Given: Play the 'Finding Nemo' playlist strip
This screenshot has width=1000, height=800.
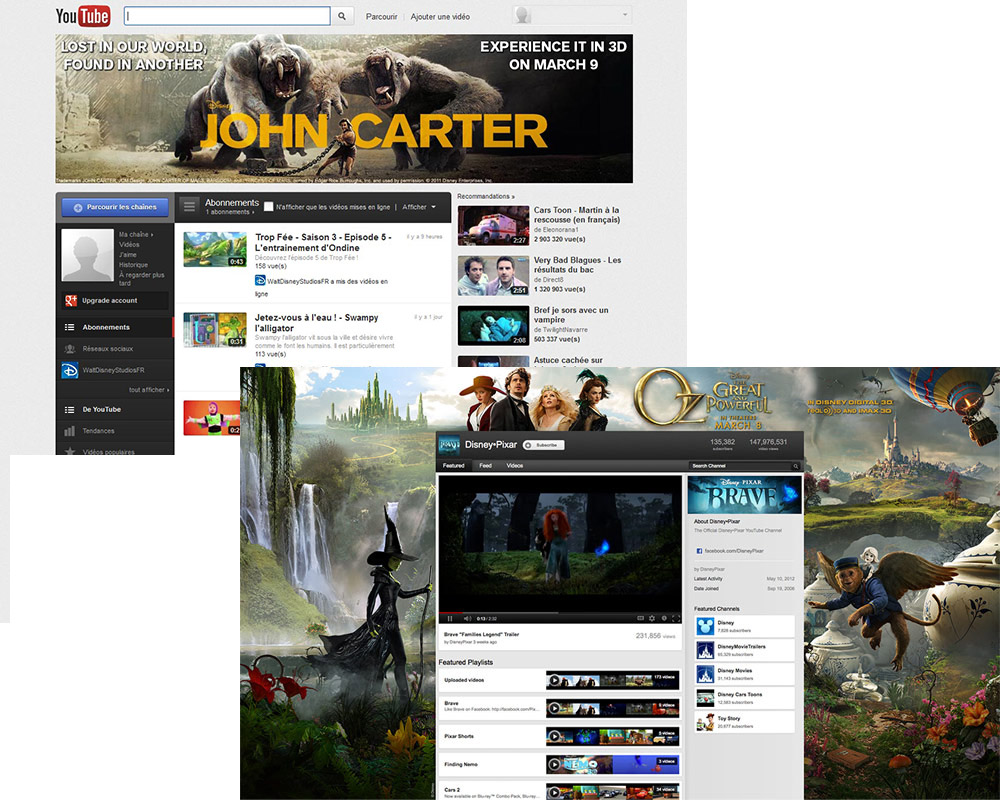Looking at the screenshot, I should [613, 764].
